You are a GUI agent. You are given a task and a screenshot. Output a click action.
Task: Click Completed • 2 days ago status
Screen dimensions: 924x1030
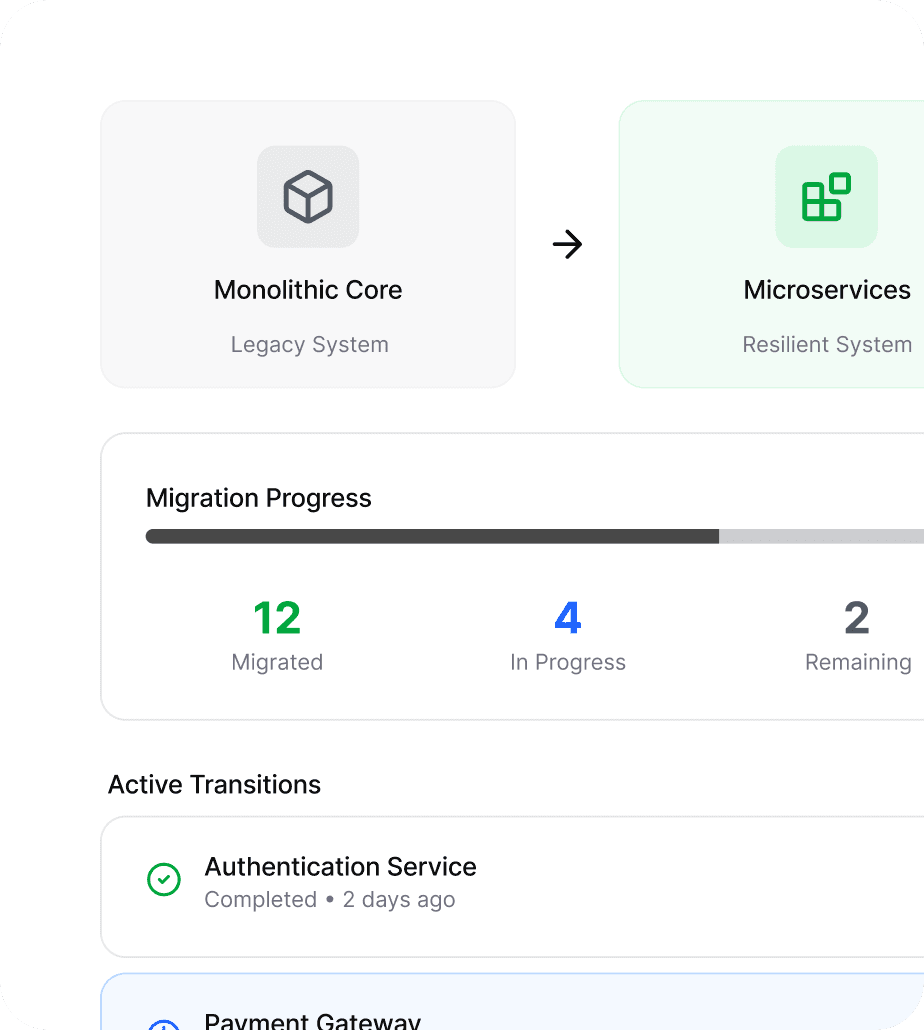point(330,899)
